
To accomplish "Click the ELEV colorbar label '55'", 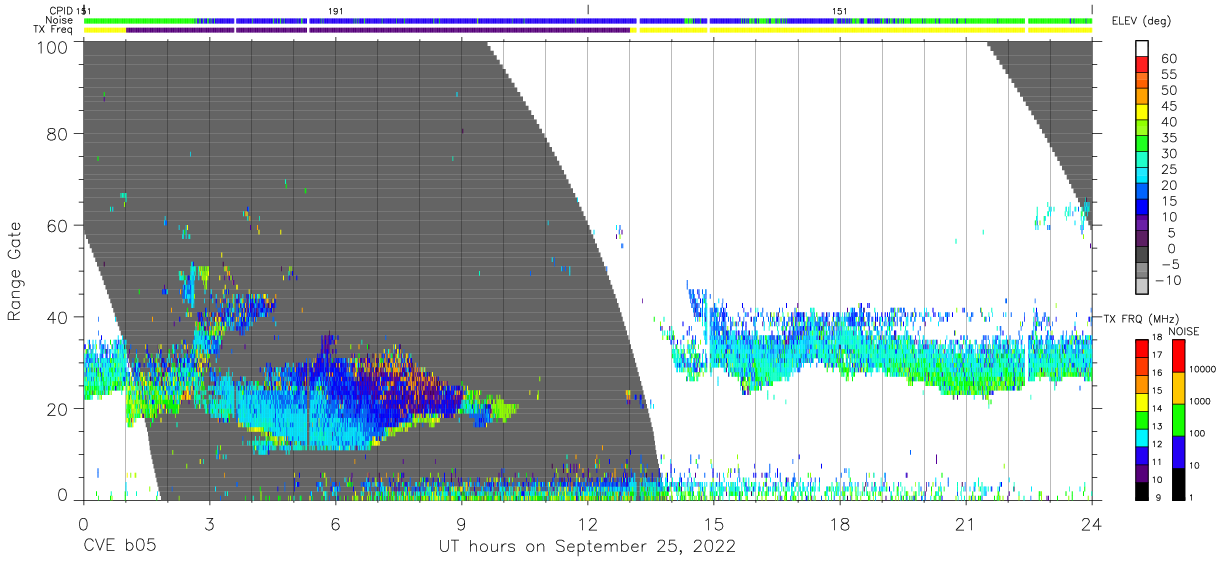I will click(x=1168, y=75).
